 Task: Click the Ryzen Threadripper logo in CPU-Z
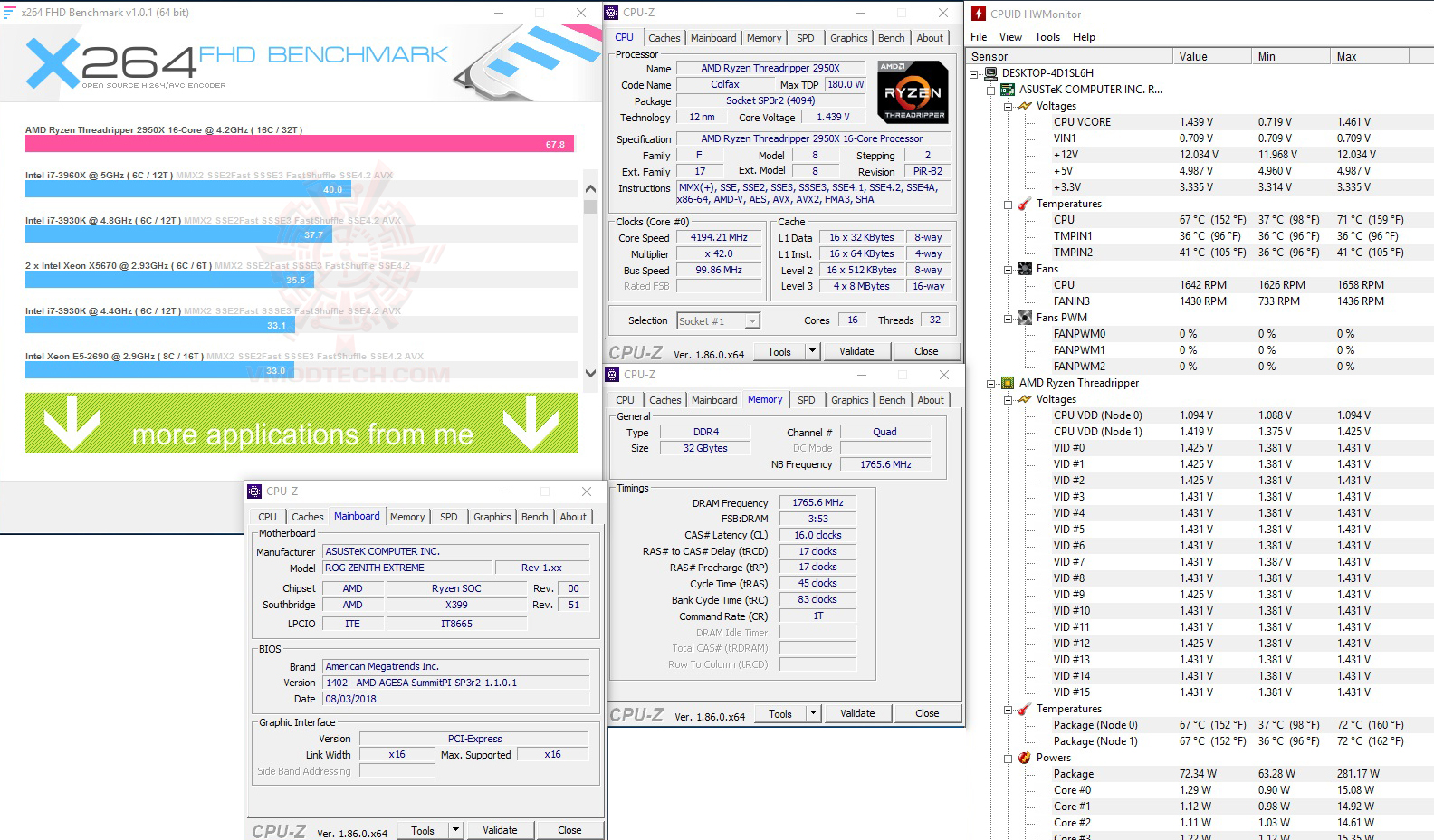(x=913, y=91)
